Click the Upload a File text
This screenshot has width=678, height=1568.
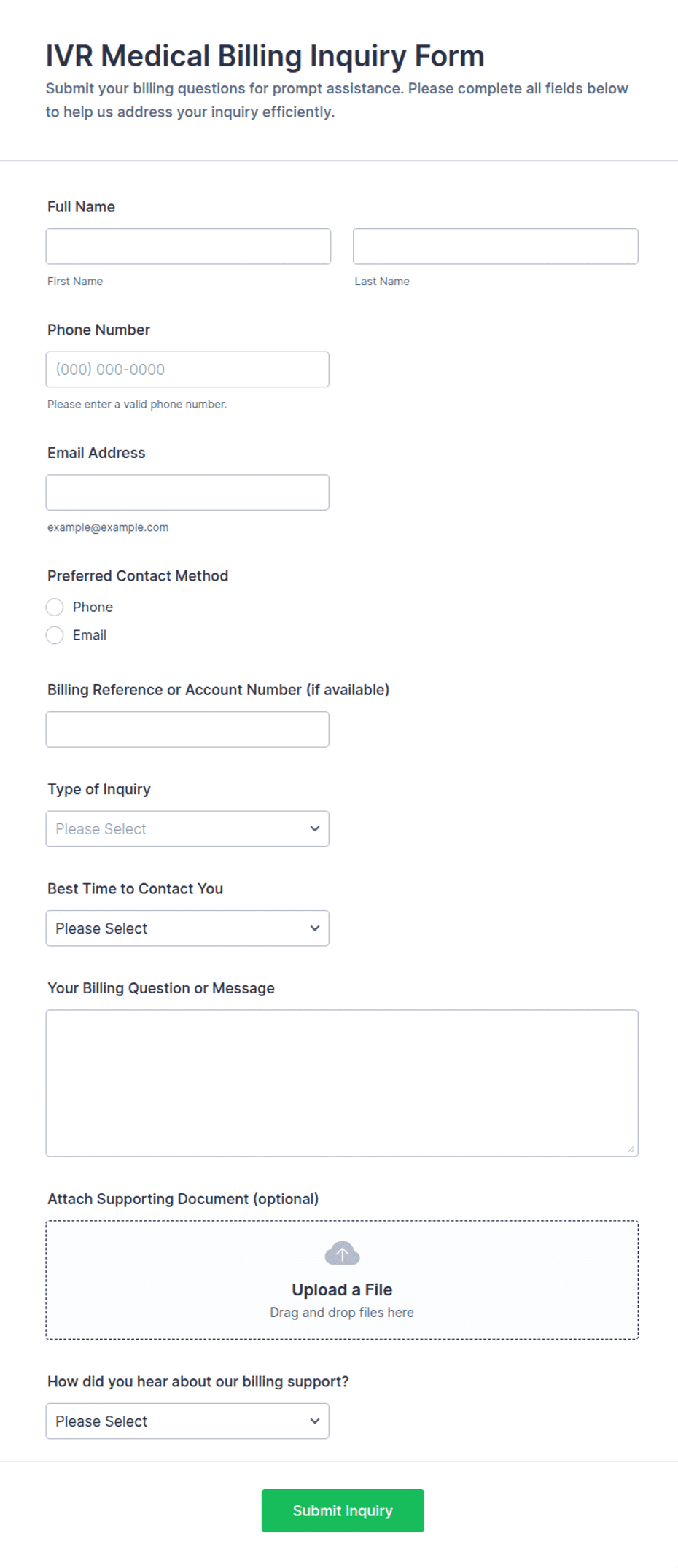coord(342,1289)
